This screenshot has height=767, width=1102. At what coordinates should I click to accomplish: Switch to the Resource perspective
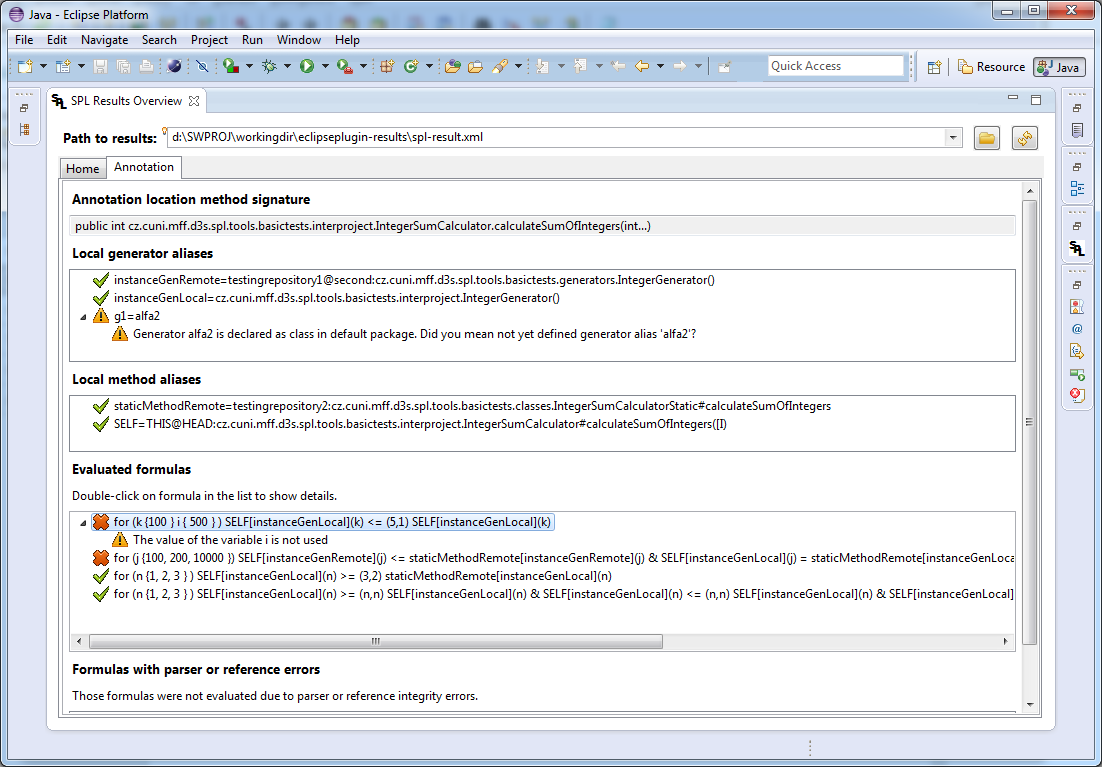tap(992, 67)
